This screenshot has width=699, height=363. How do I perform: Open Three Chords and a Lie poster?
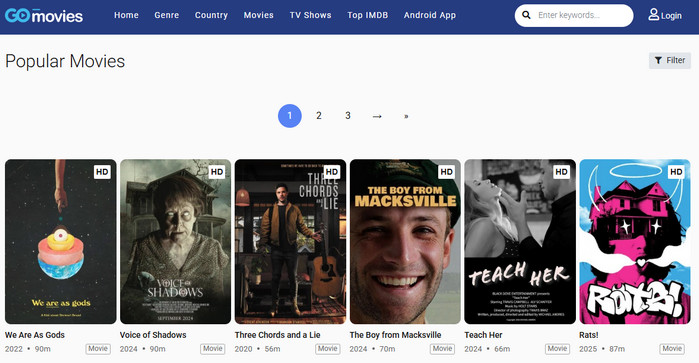coord(290,242)
